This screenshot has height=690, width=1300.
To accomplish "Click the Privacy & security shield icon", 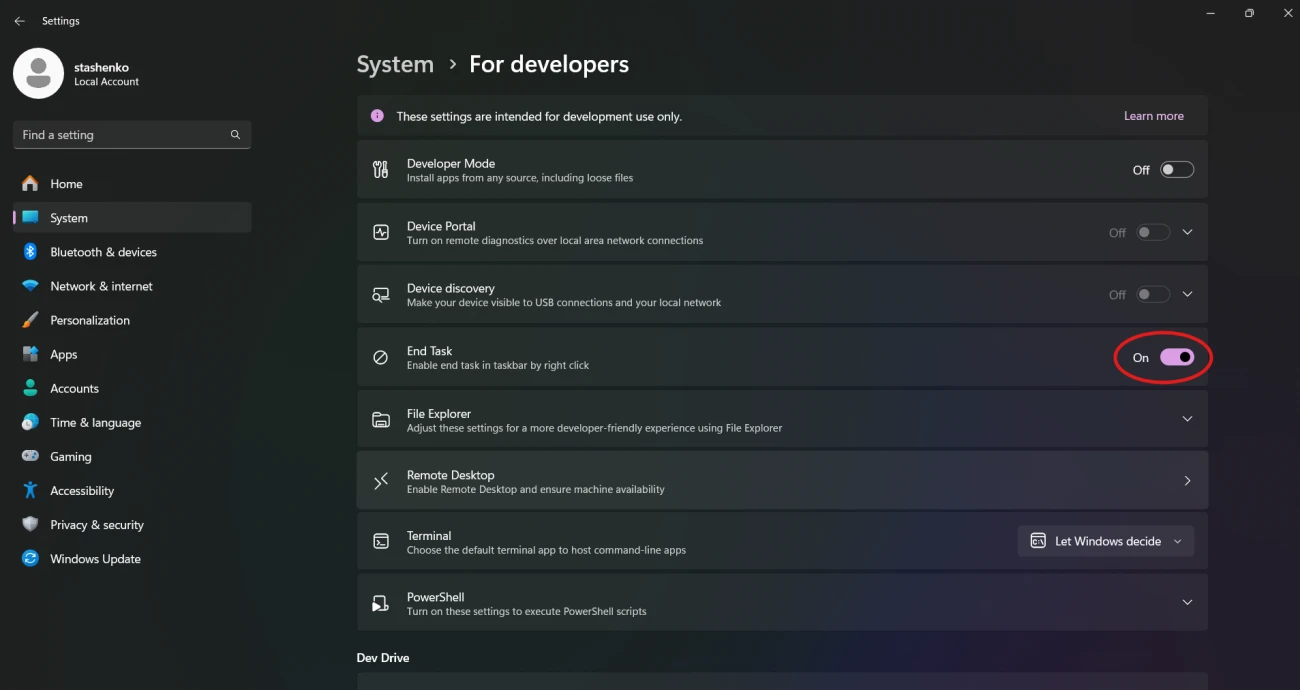I will click(x=30, y=525).
